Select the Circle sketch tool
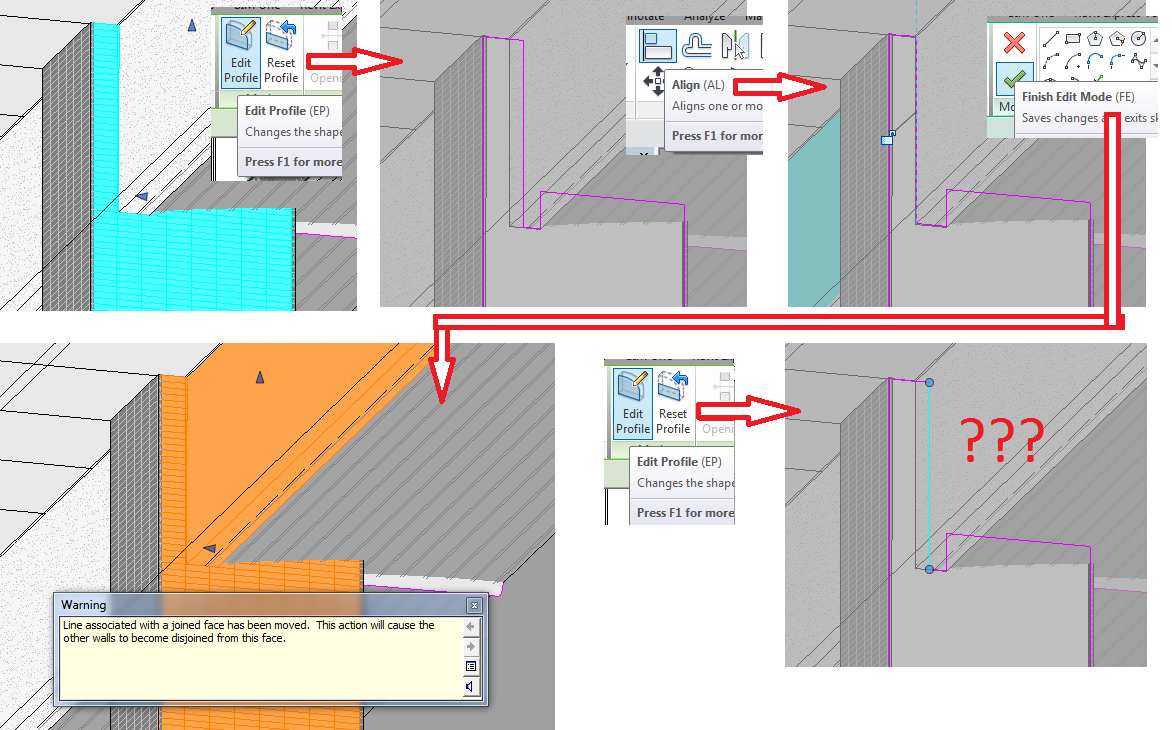This screenshot has width=1172, height=730. point(1138,38)
